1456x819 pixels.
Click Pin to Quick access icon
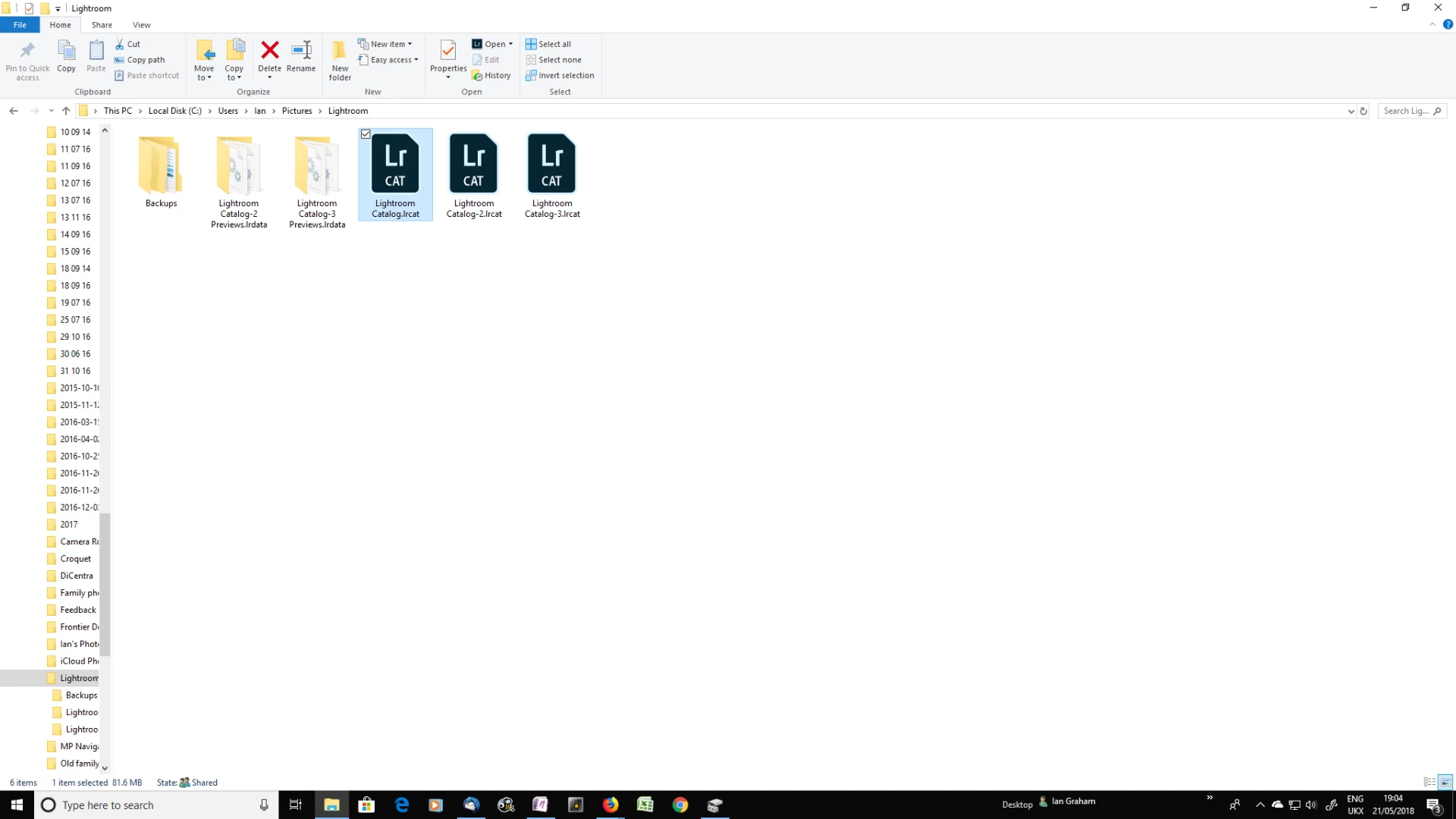pyautogui.click(x=27, y=52)
